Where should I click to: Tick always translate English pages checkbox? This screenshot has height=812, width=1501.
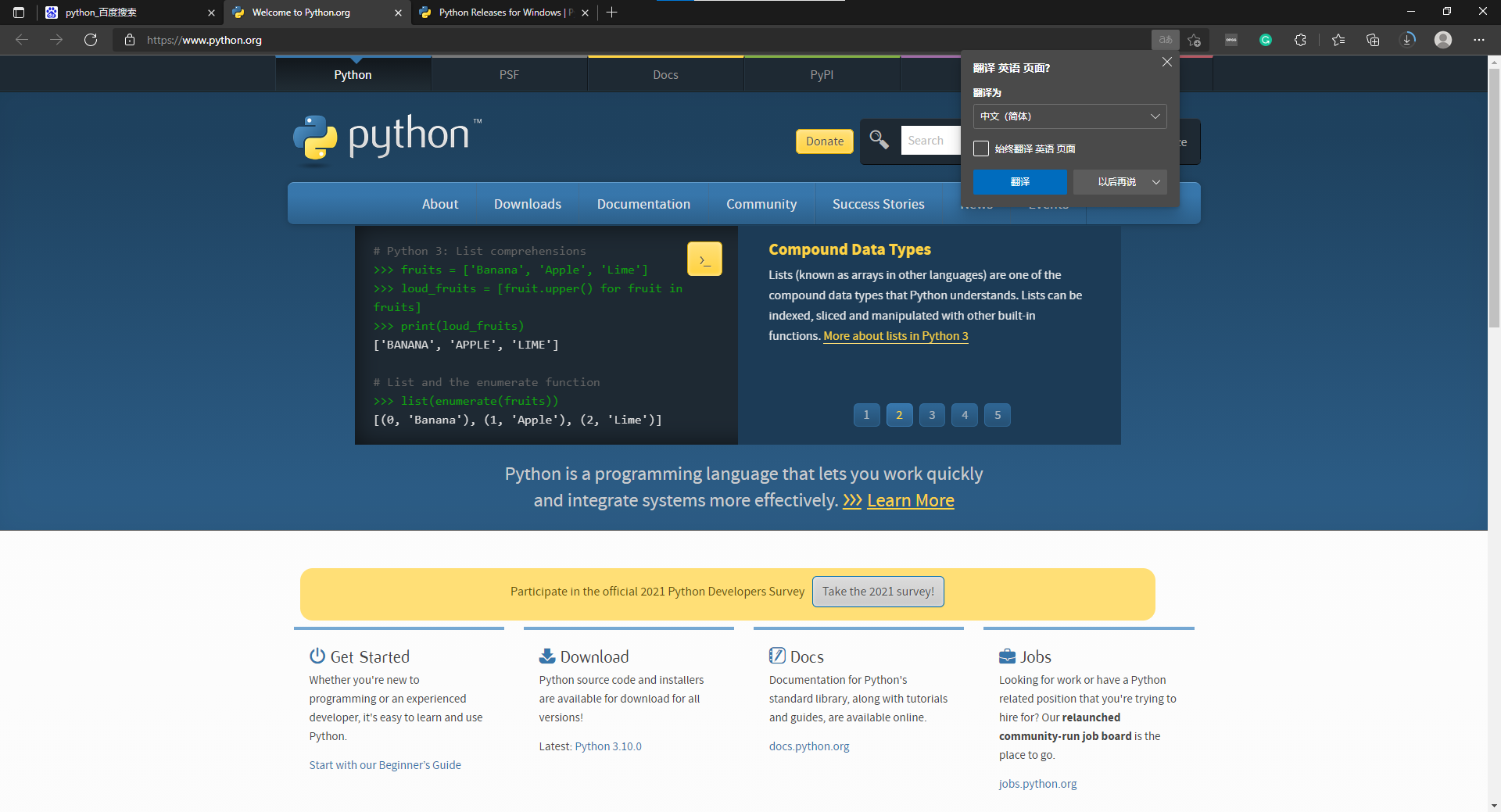(981, 148)
